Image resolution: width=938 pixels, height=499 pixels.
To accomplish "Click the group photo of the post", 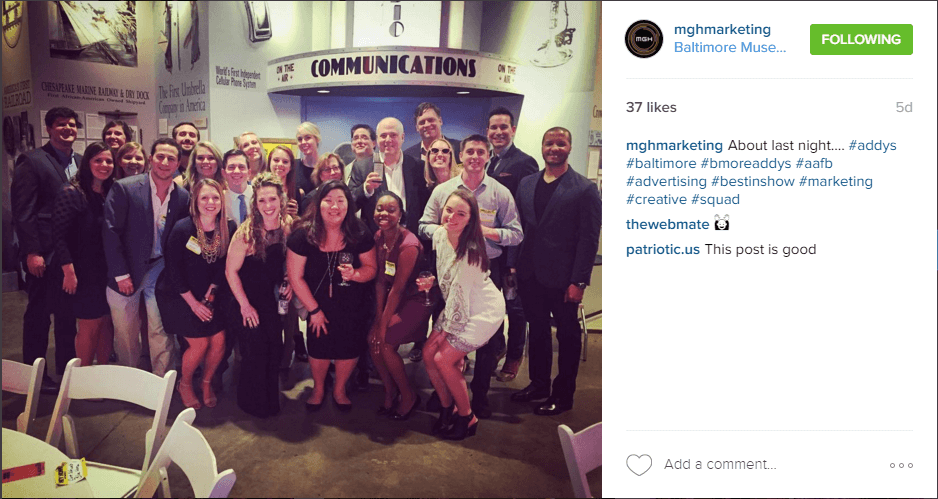I will [x=301, y=250].
